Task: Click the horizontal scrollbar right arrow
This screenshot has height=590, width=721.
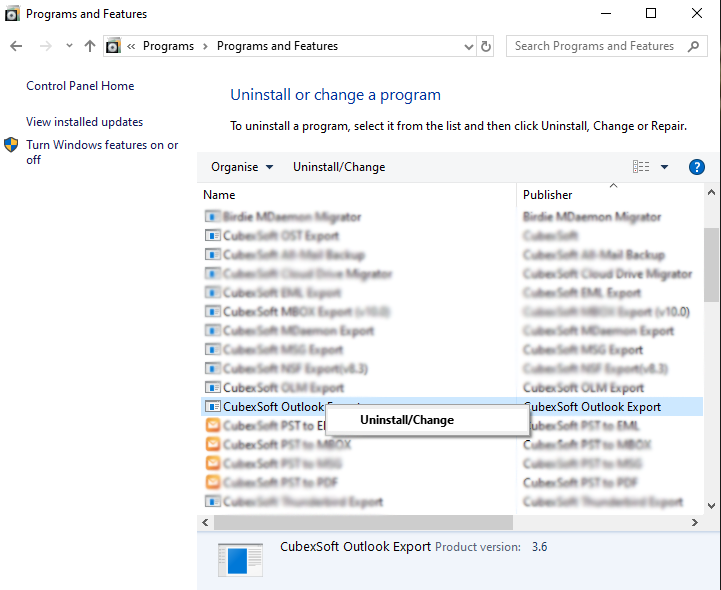Action: pos(695,522)
